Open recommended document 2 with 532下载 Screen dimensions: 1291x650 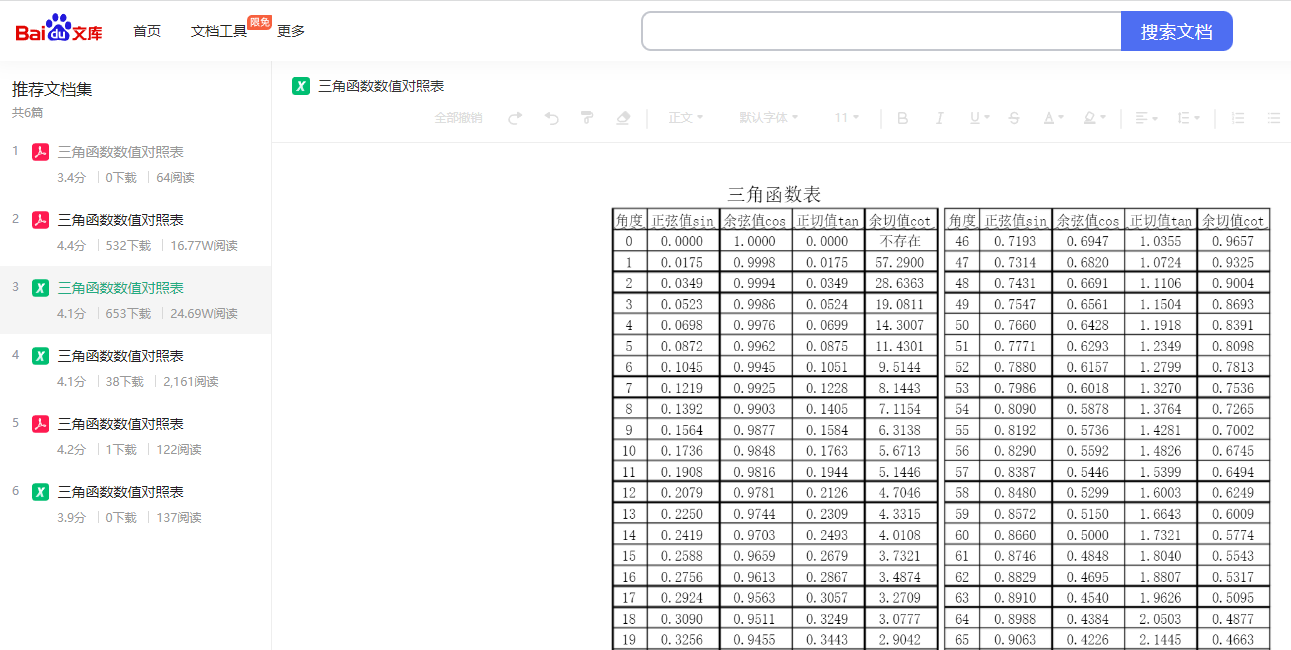[135, 232]
